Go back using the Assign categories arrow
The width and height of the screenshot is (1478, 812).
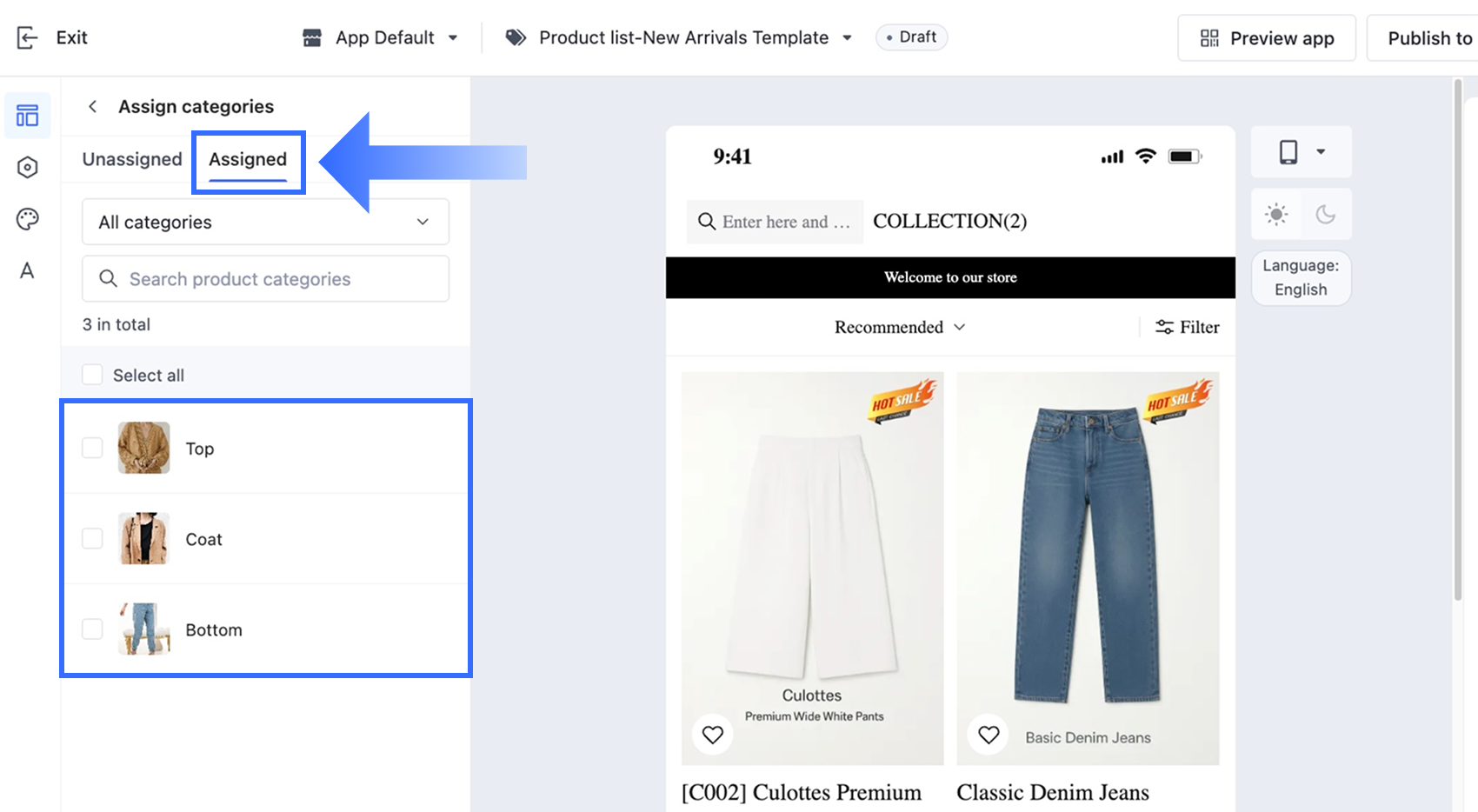(x=92, y=106)
